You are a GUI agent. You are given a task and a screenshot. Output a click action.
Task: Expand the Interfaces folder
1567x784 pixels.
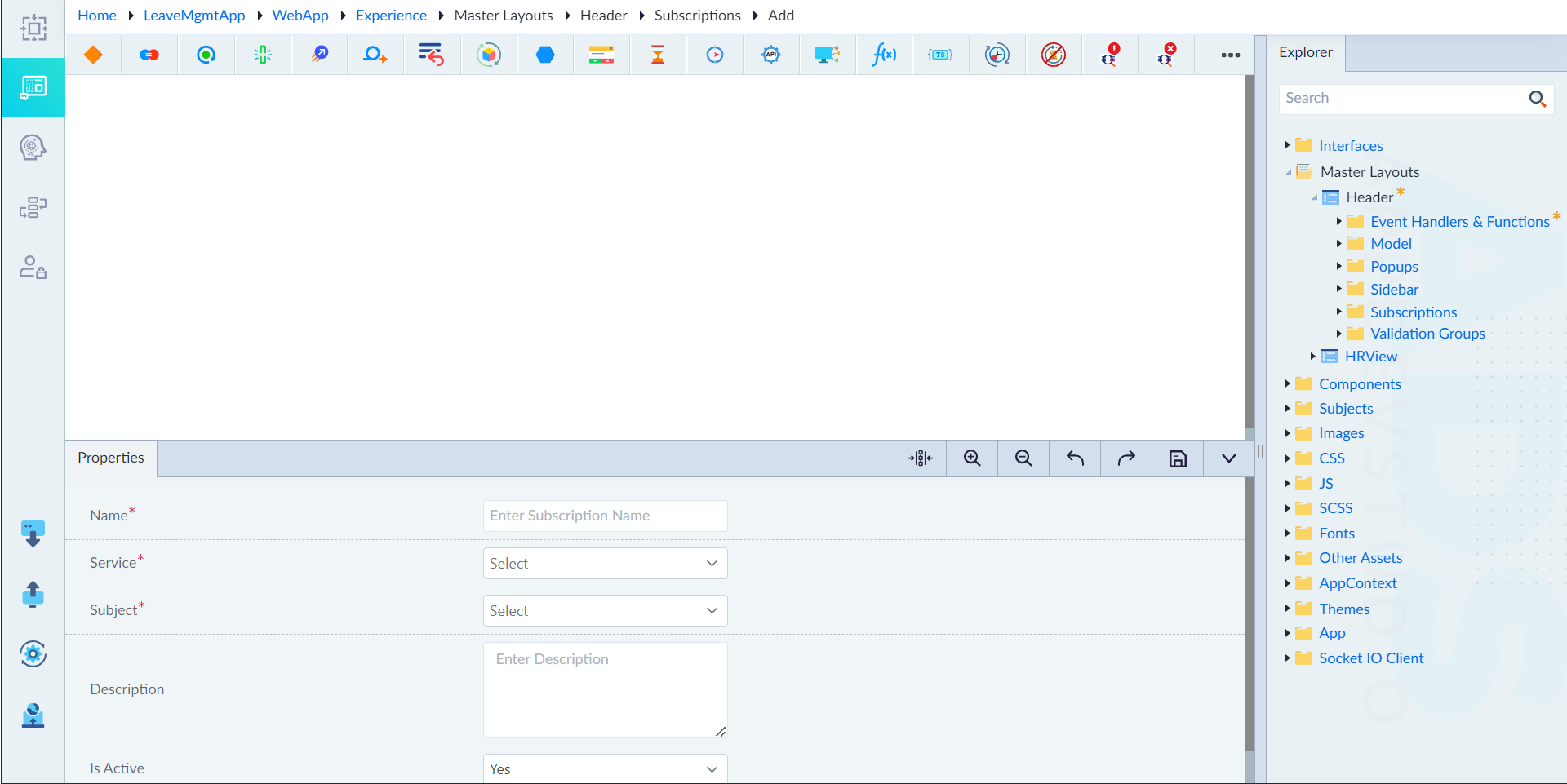tap(1287, 145)
